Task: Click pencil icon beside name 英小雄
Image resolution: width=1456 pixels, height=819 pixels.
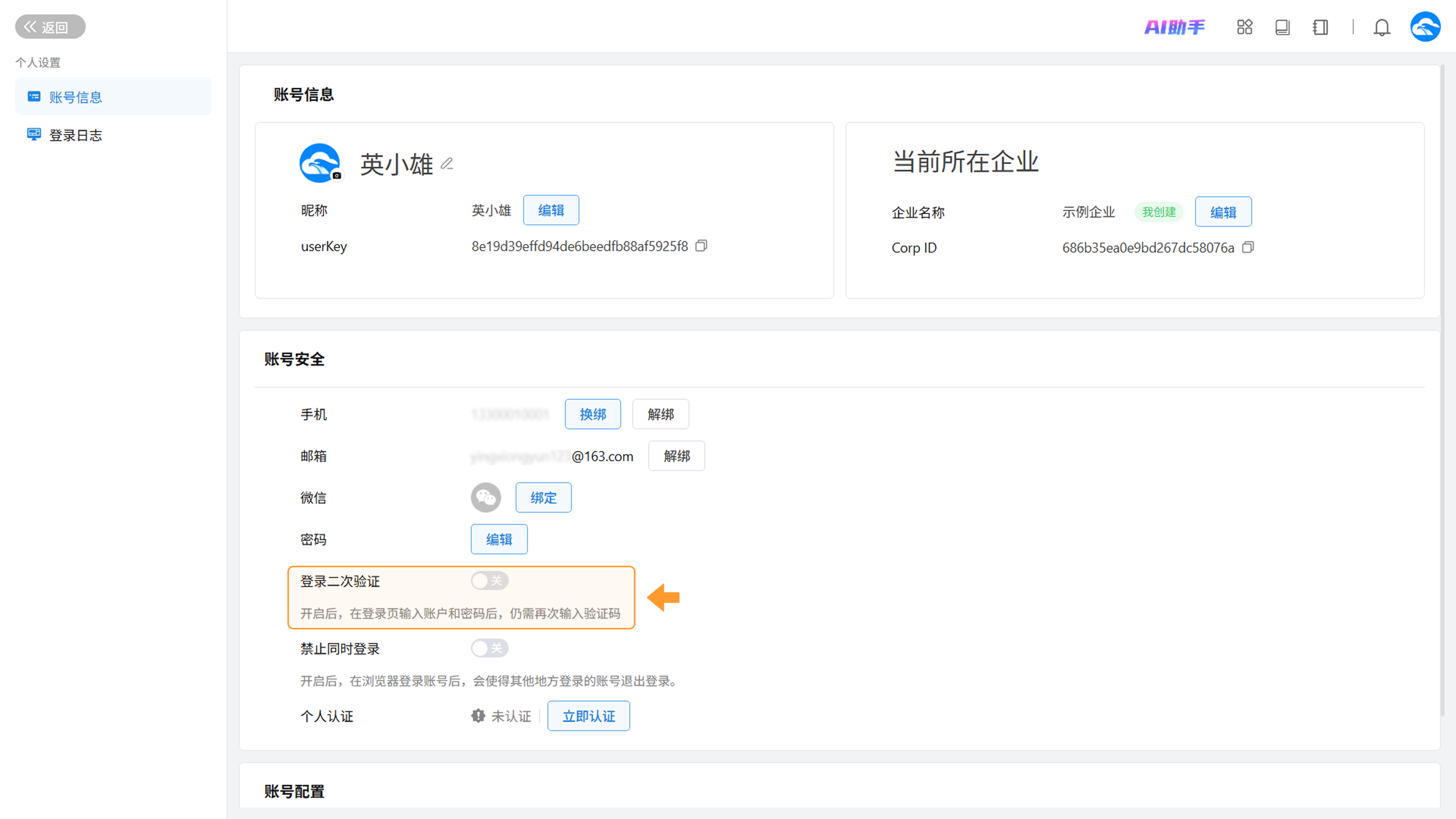Action: point(447,164)
